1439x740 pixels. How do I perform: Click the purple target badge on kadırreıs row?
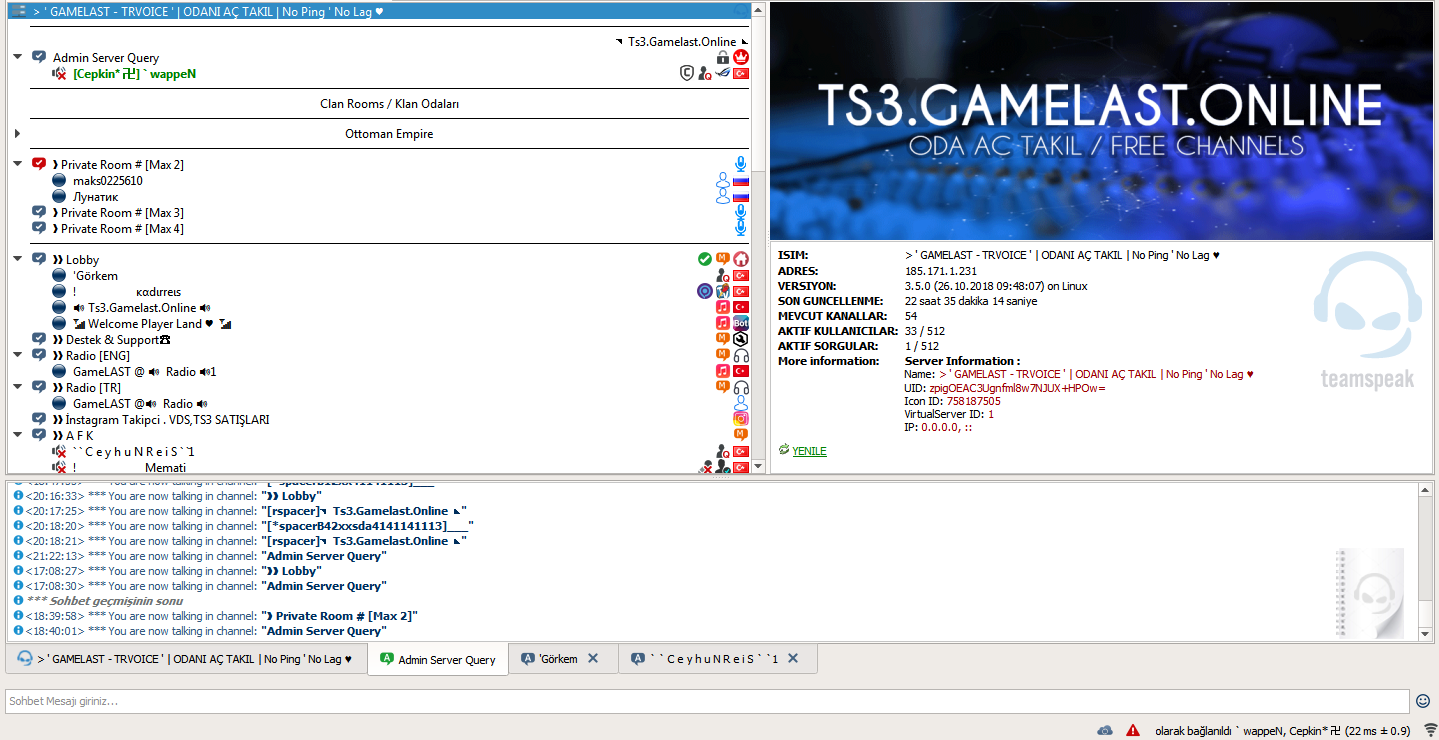pos(705,291)
